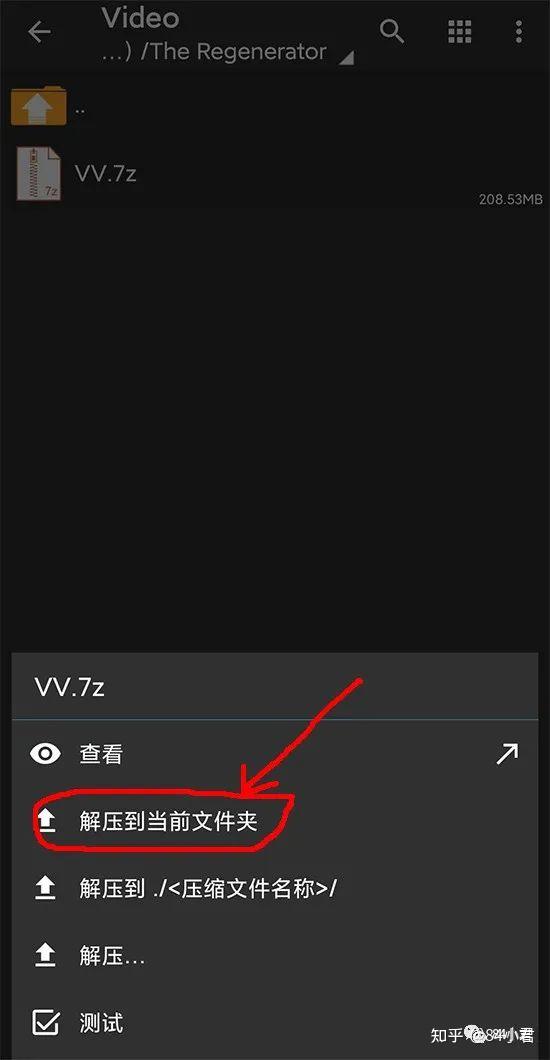Go up via parent folder icon
Screen dimensions: 550x1060
point(39,106)
